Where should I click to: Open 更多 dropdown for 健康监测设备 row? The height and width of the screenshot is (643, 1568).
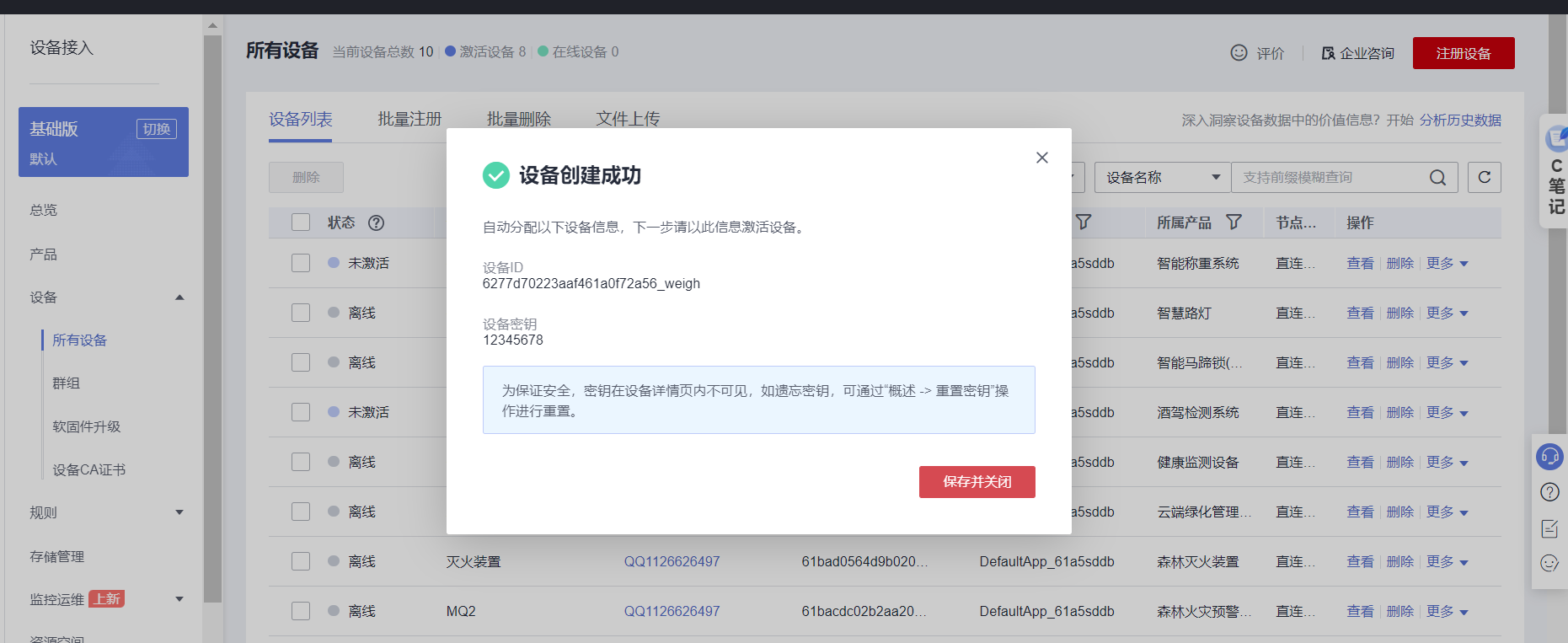(x=1448, y=462)
